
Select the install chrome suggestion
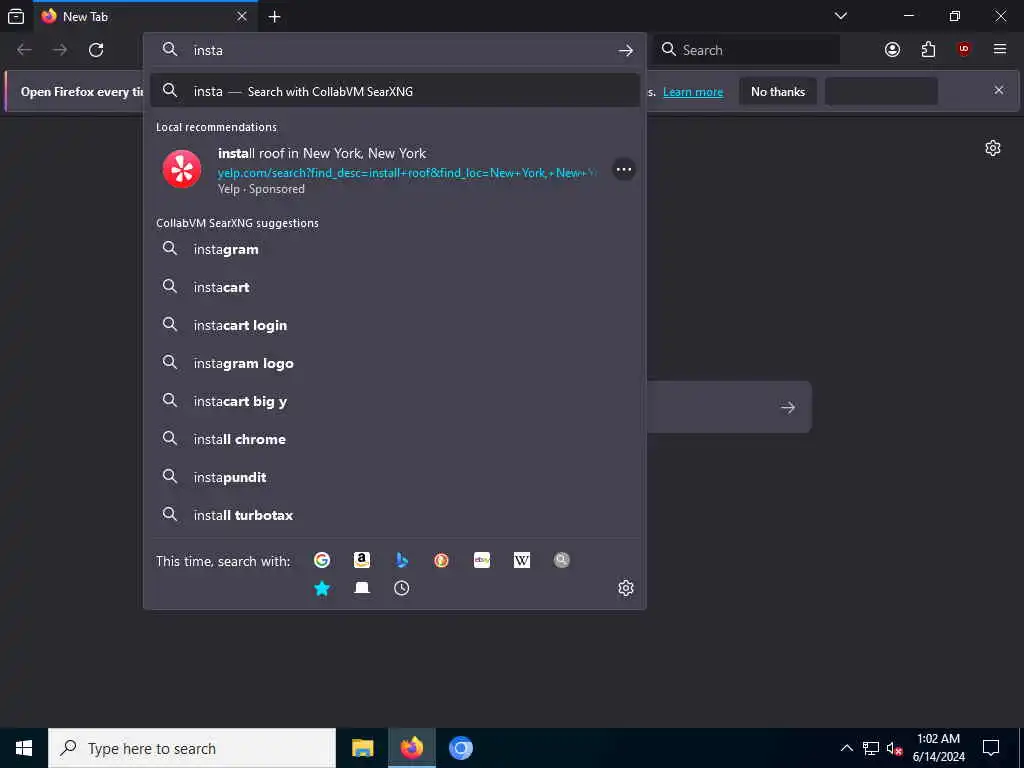(x=394, y=439)
